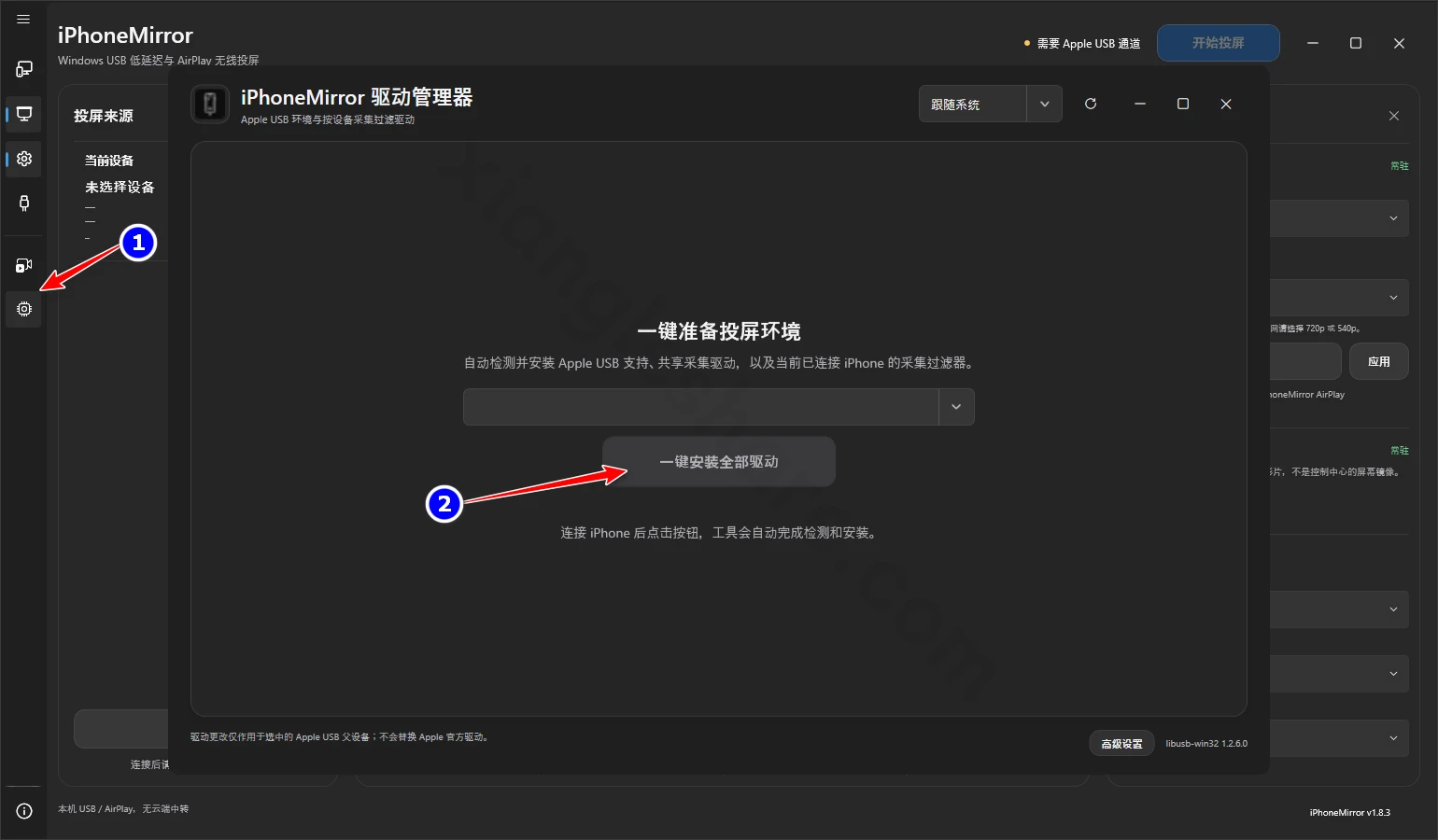Minimize the 驱动管理器 dialog window

pyautogui.click(x=1140, y=104)
